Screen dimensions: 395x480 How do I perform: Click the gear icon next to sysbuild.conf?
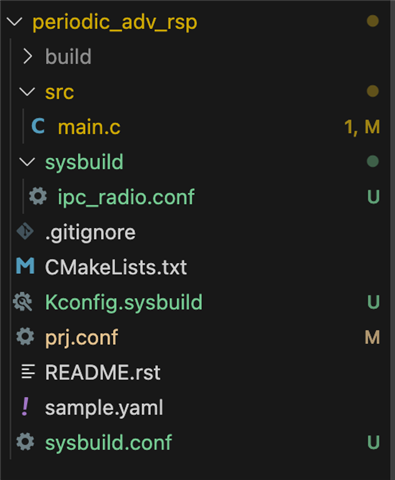click(x=25, y=442)
